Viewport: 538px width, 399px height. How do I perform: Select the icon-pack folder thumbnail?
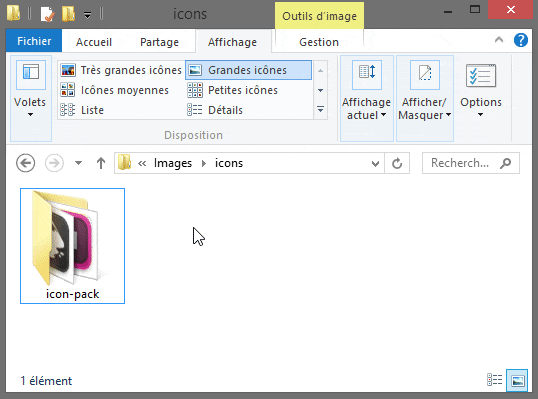[72, 246]
